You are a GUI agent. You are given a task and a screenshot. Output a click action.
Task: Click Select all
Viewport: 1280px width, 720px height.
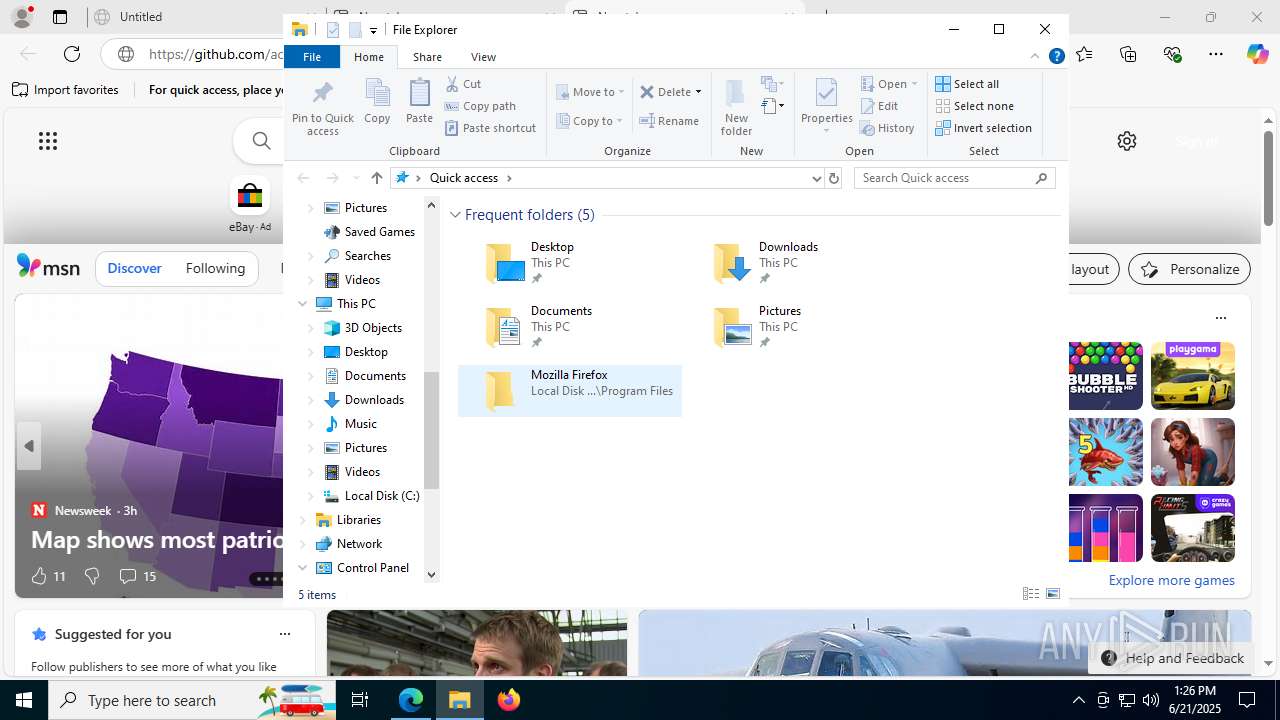point(967,84)
